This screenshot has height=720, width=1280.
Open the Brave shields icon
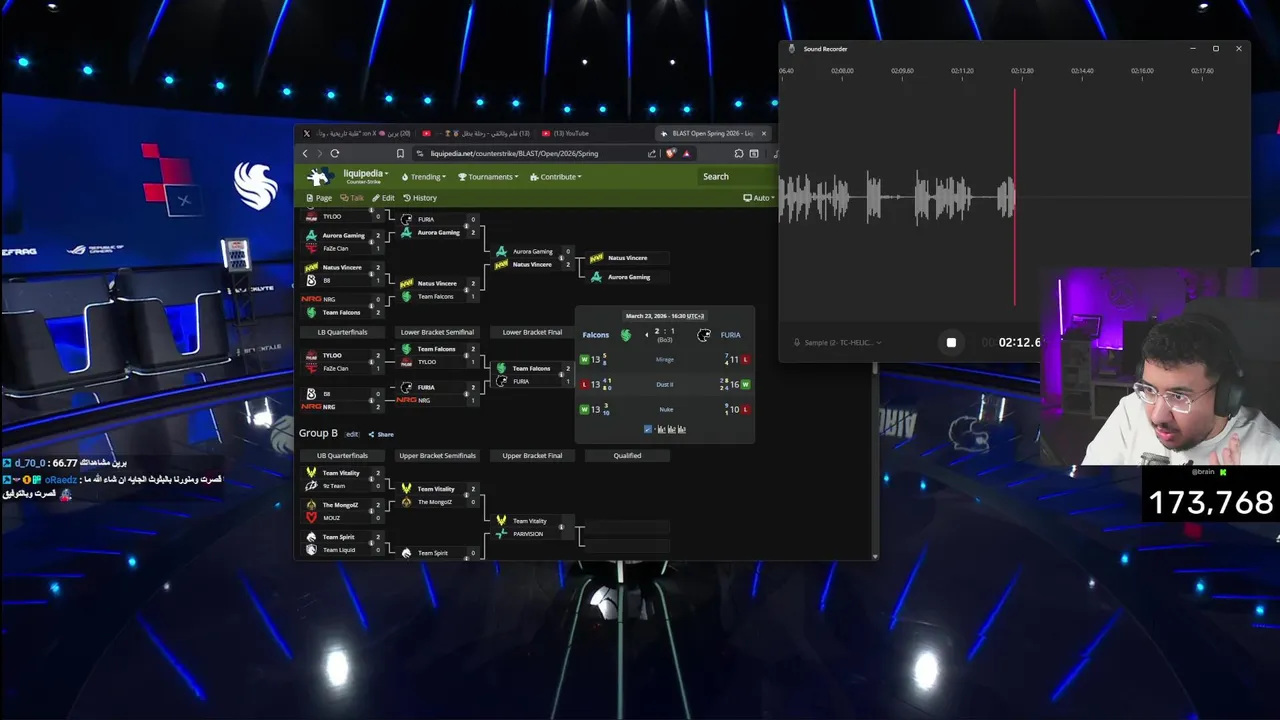(670, 153)
